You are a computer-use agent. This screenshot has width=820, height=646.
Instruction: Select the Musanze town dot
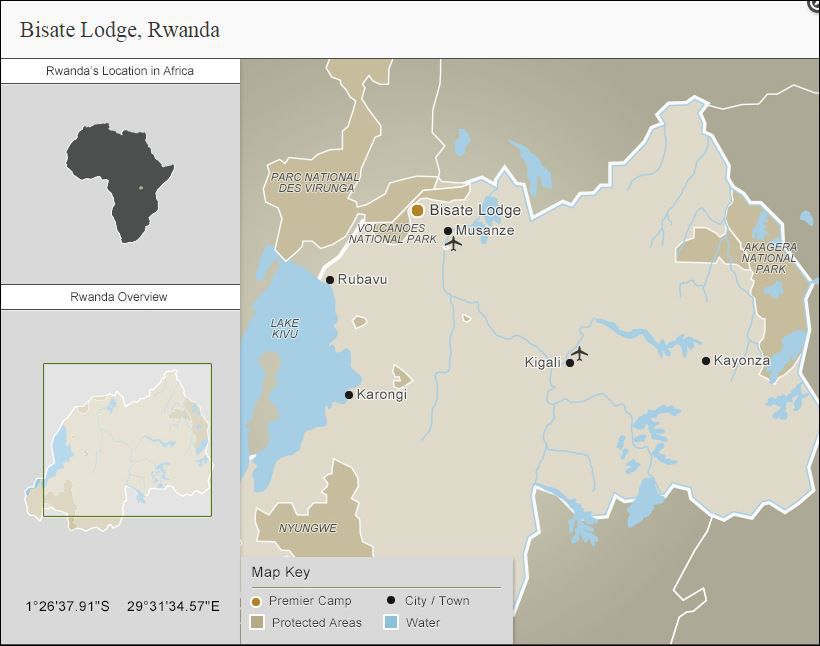pyautogui.click(x=448, y=231)
